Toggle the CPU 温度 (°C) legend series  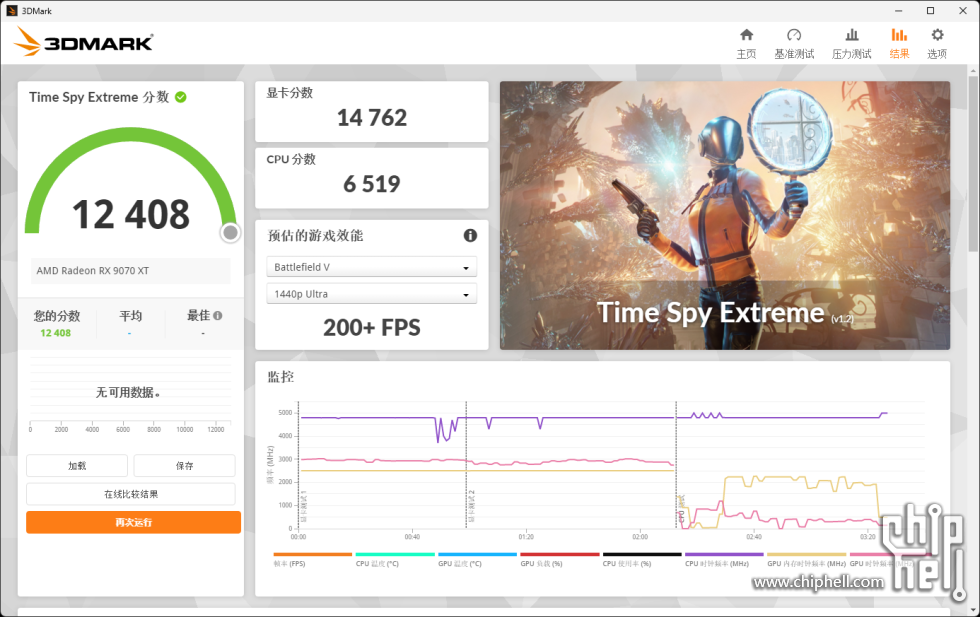point(395,559)
